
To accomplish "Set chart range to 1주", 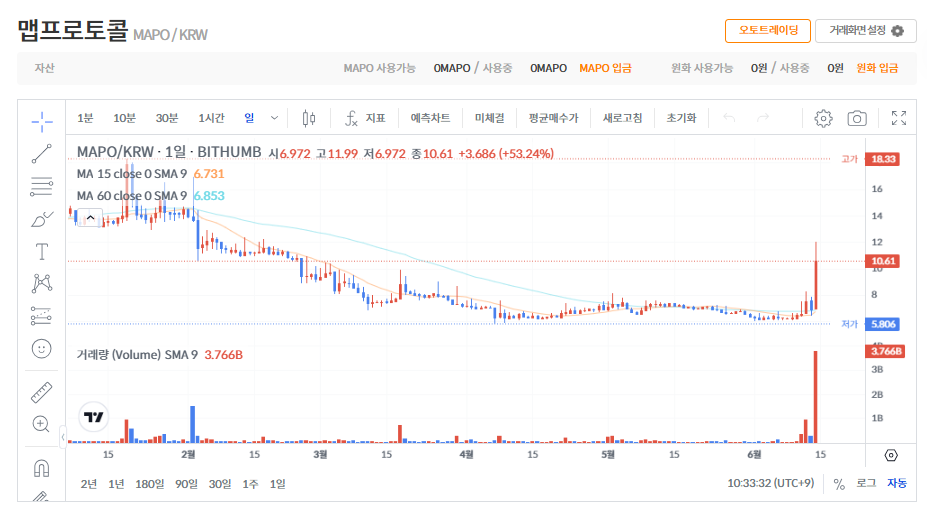I will coord(250,484).
